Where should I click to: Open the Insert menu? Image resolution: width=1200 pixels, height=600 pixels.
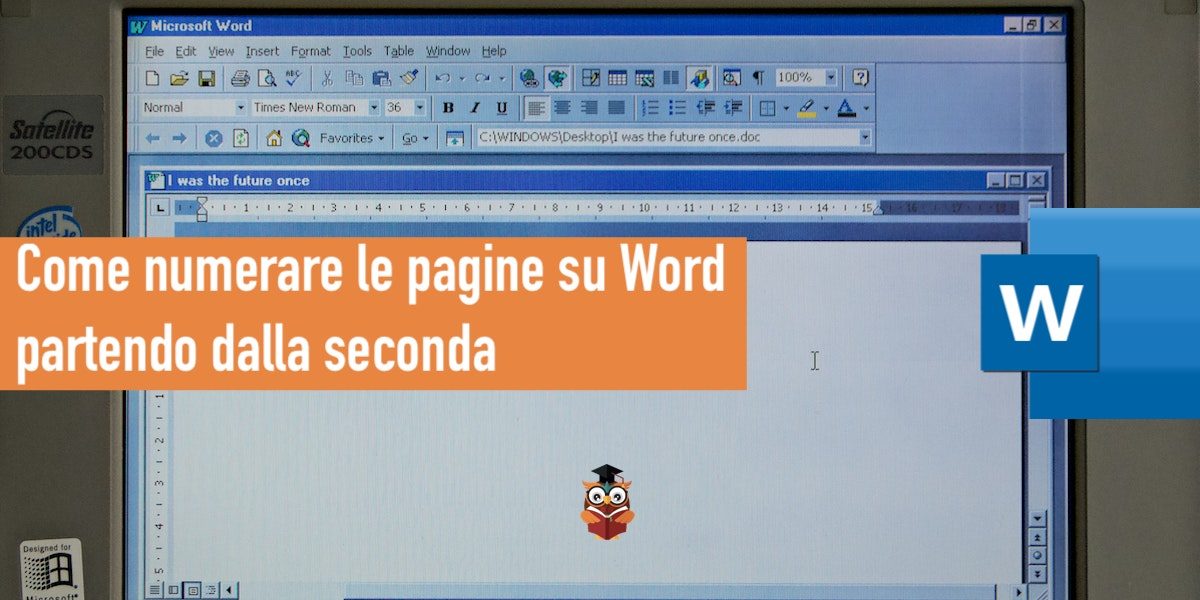tap(263, 51)
